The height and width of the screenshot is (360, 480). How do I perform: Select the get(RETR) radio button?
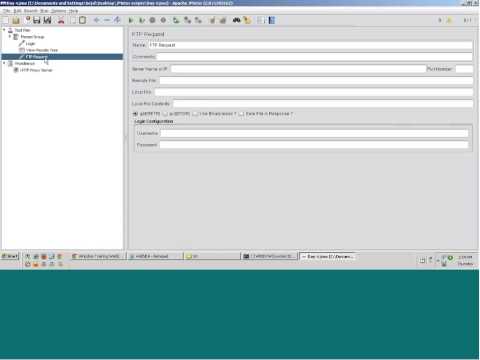point(135,114)
